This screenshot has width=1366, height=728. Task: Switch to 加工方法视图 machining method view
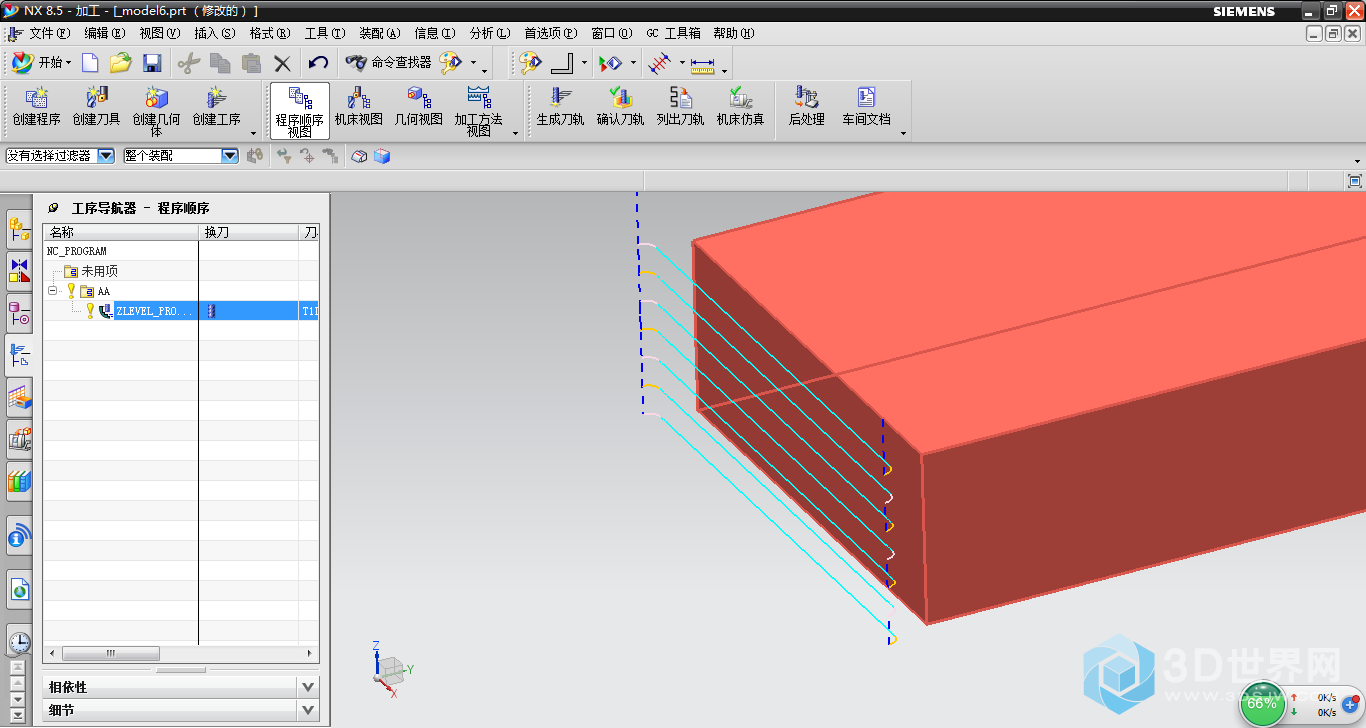coord(478,111)
